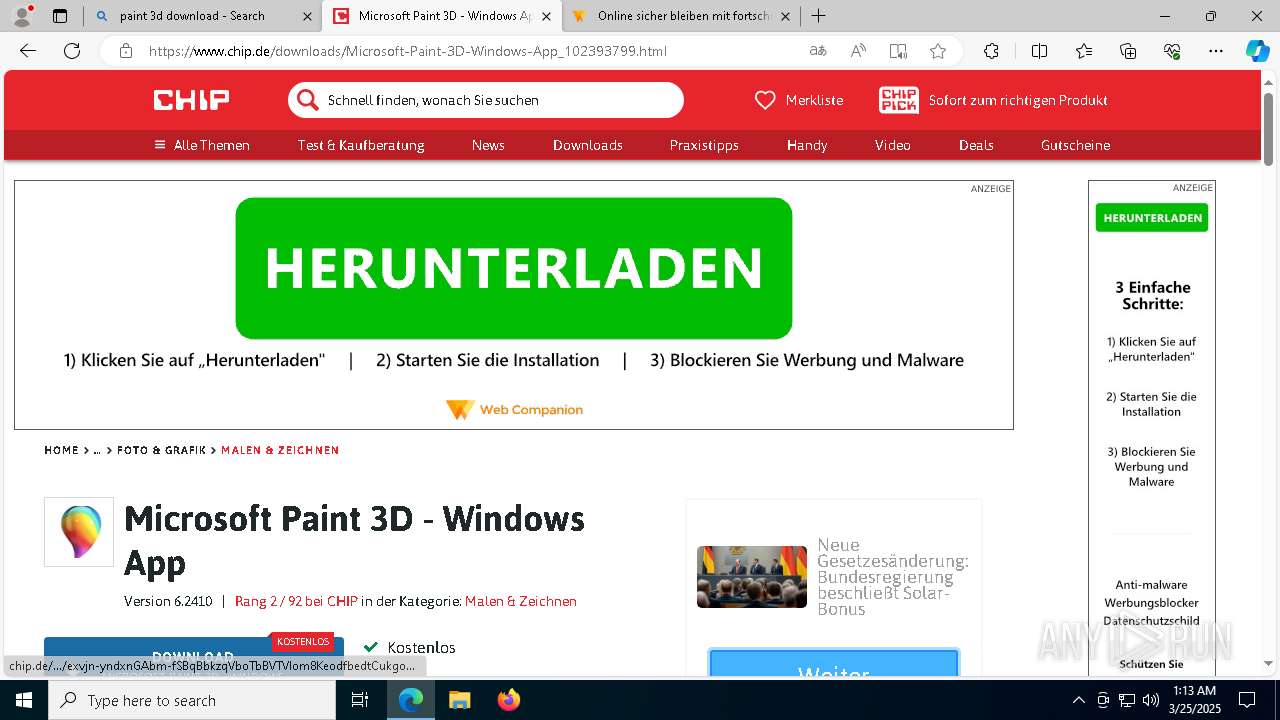
Task: Open the Malen & Zeichnen category link
Action: 521,601
